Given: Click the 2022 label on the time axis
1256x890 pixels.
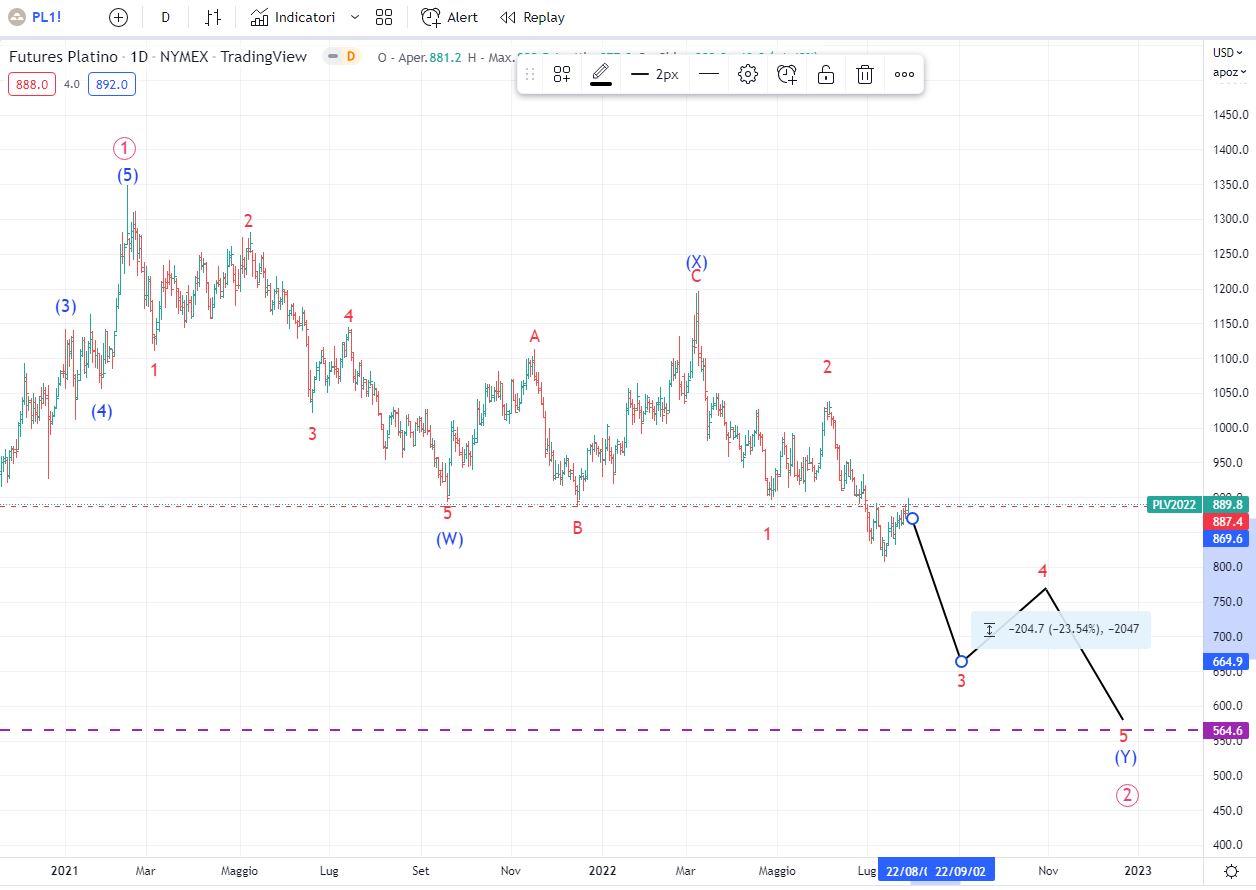Looking at the screenshot, I should 601,871.
